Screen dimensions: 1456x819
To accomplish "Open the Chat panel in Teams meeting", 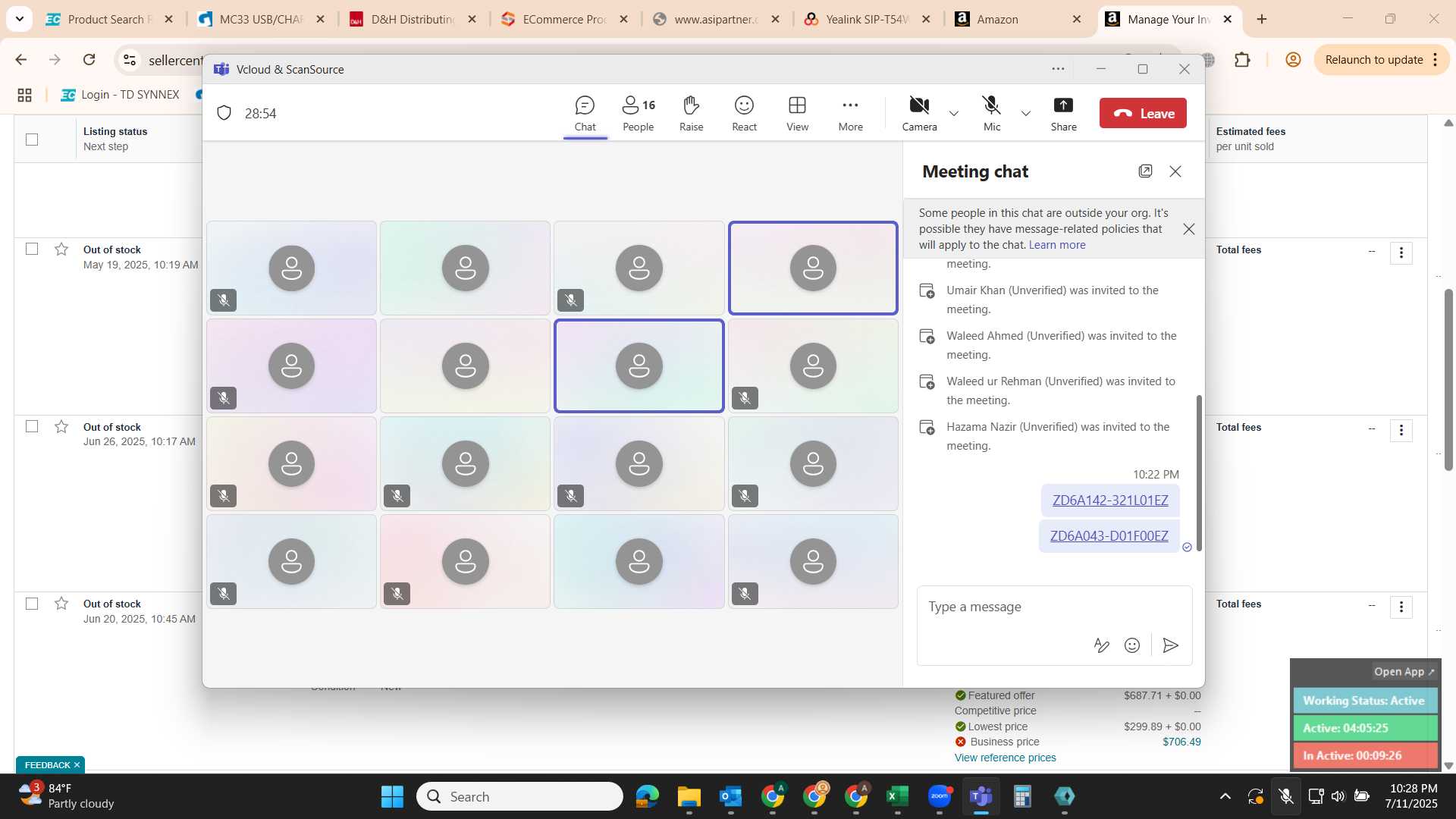I will tap(585, 114).
